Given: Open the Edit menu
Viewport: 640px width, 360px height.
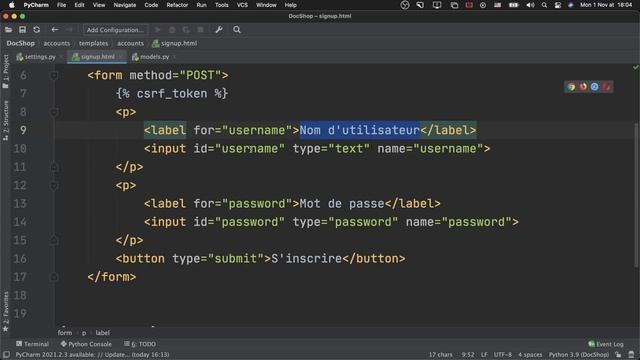Looking at the screenshot, I should pos(79,5).
